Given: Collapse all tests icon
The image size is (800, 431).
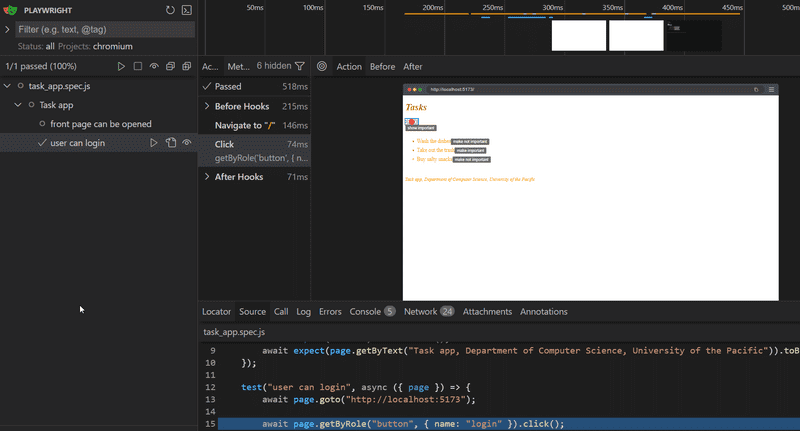Looking at the screenshot, I should 170,66.
